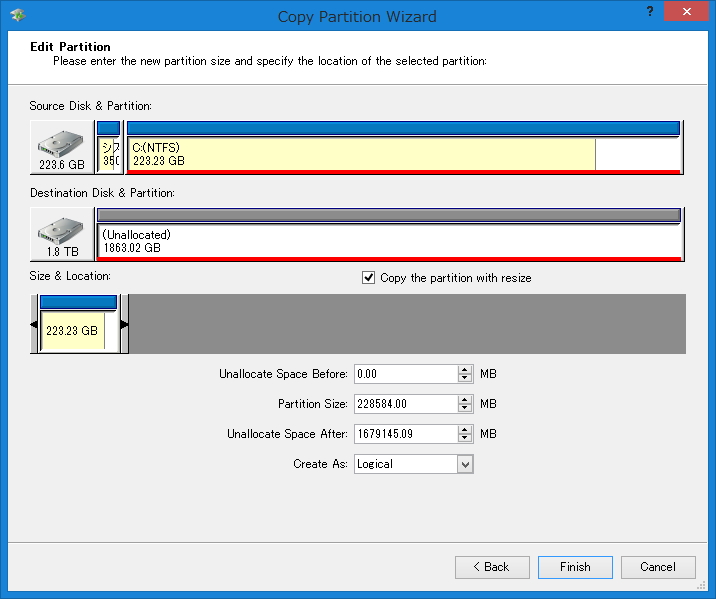
Task: Click the 'Size & Location:' label
Action: coord(70,276)
